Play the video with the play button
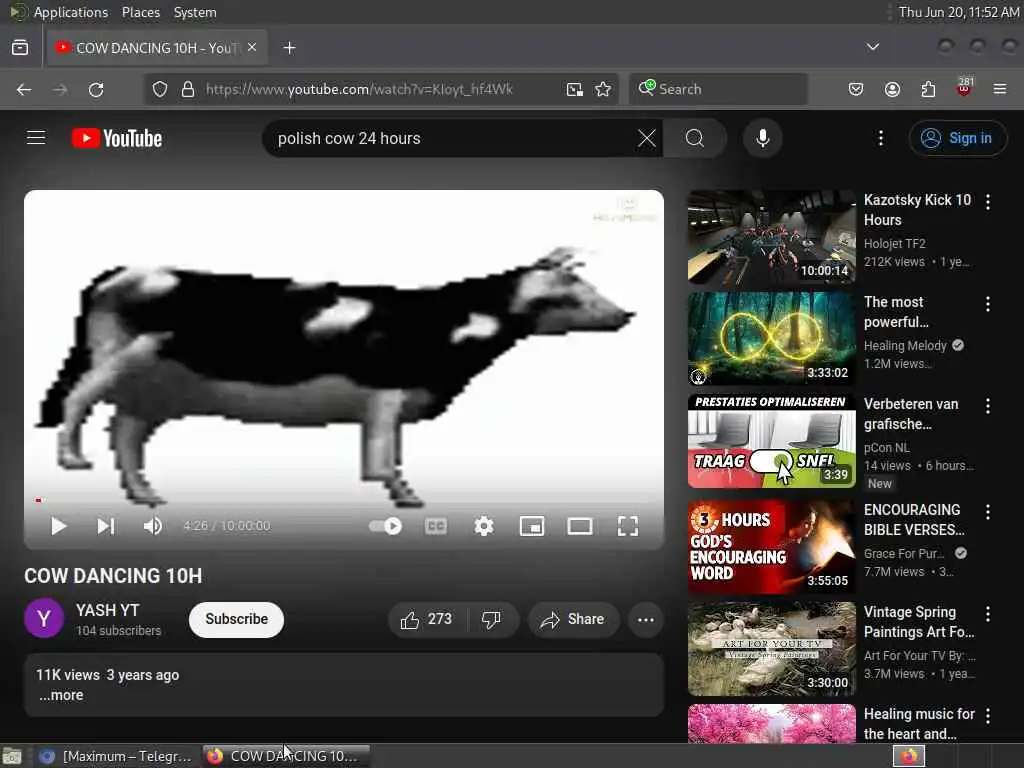 (58, 526)
